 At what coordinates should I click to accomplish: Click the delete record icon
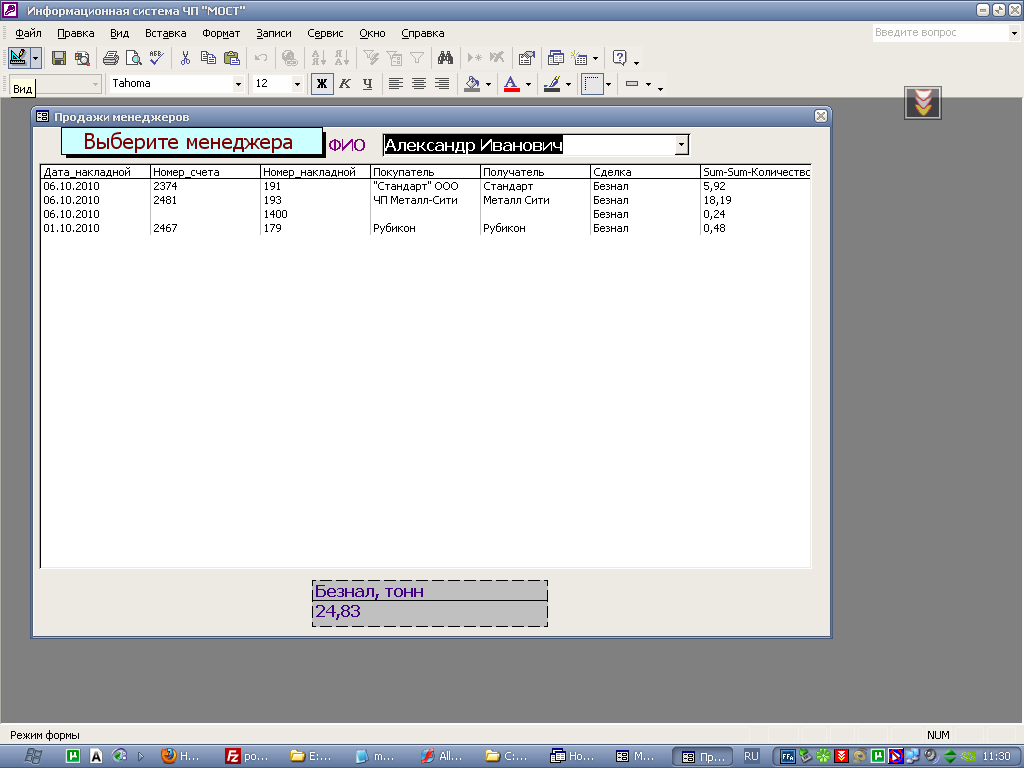tap(497, 58)
